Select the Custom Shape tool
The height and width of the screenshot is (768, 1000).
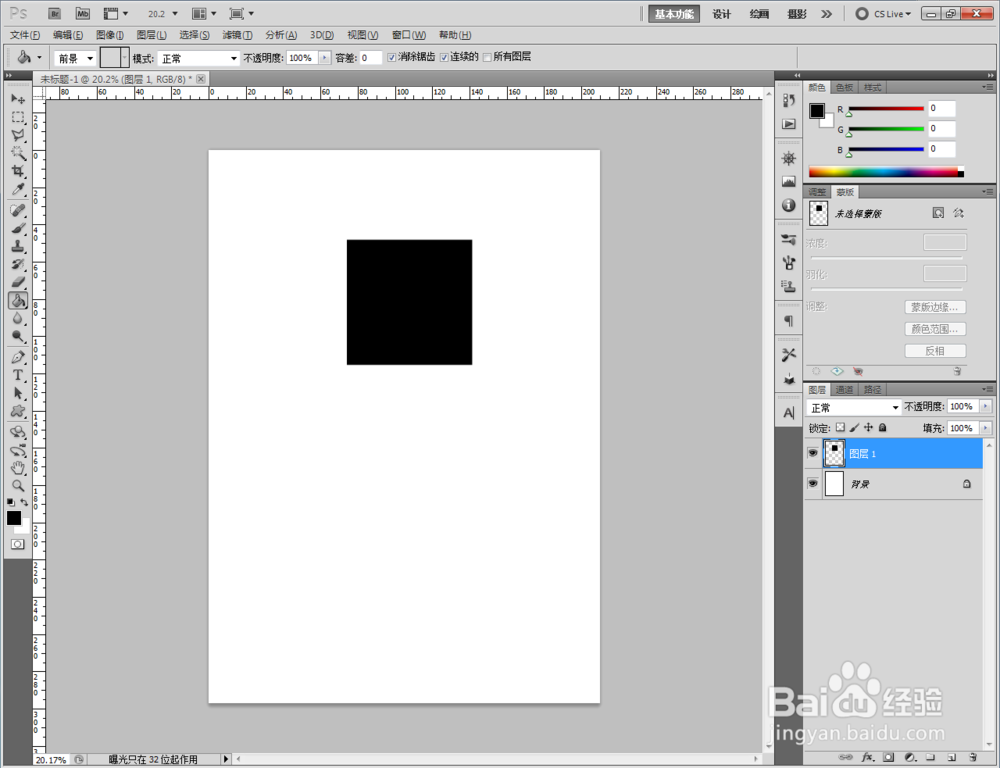18,411
